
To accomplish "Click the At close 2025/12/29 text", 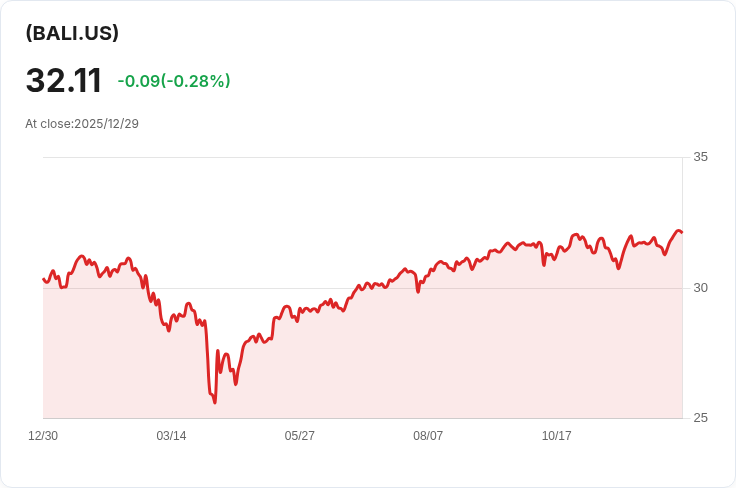I will (82, 124).
